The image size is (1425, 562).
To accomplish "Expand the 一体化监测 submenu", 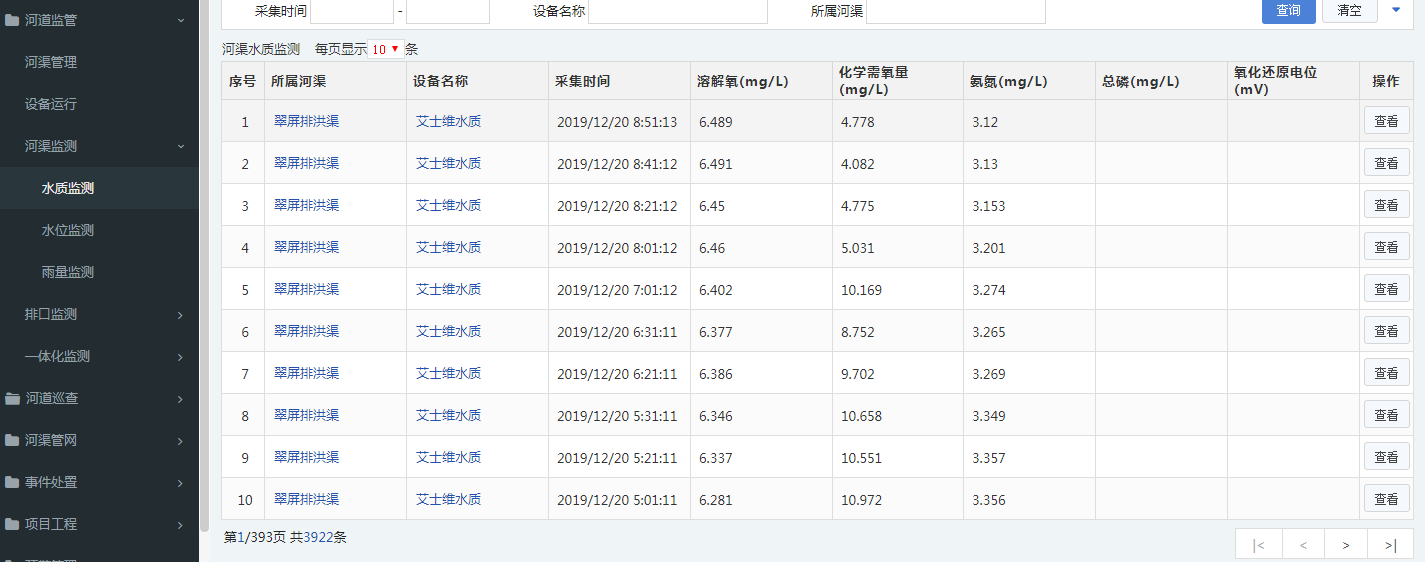I will click(180, 357).
